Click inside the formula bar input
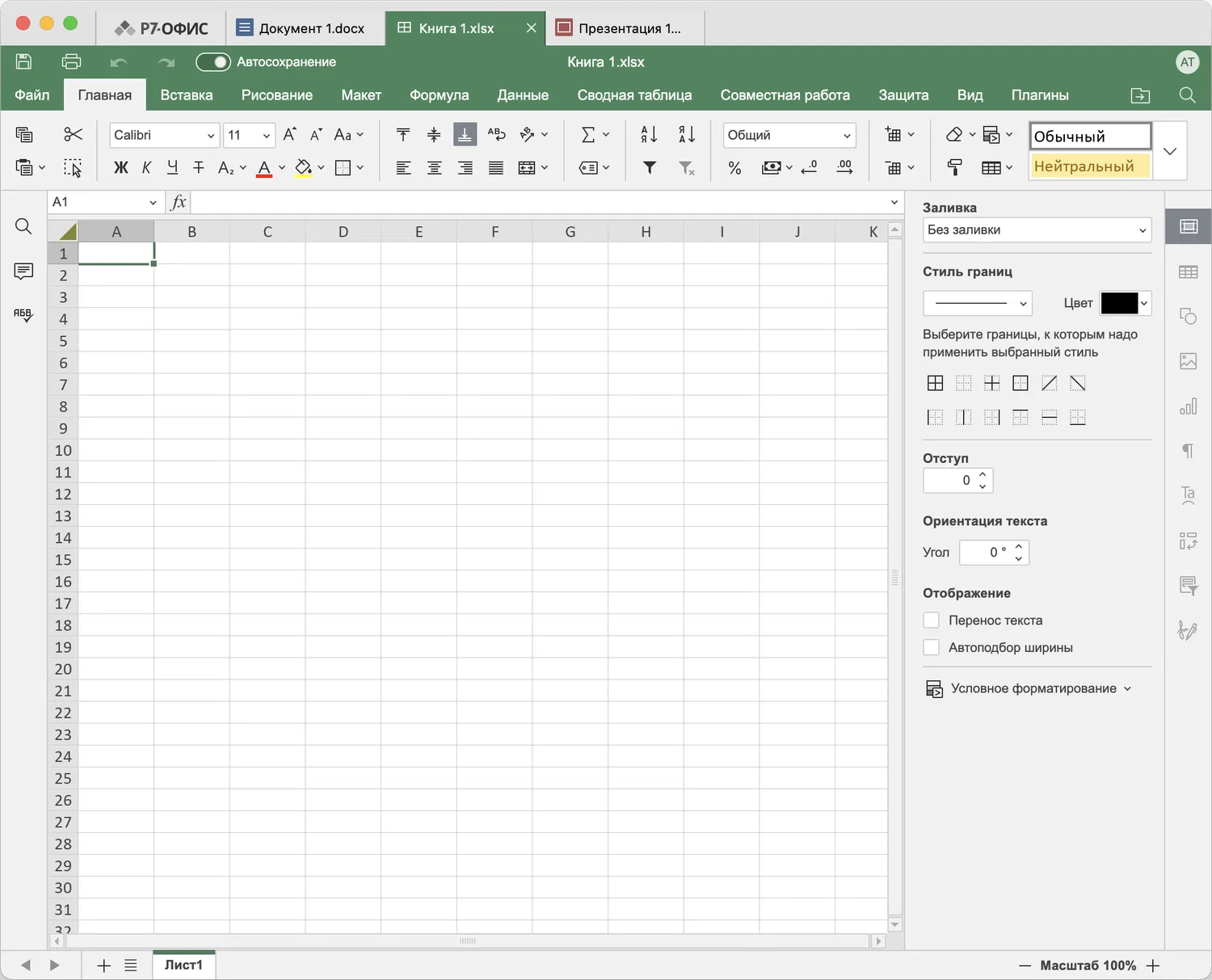Viewport: 1212px width, 980px height. 538,202
